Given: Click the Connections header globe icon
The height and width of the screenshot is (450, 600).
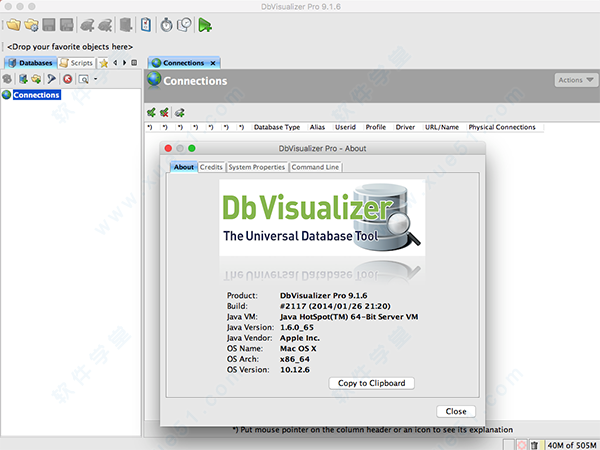Looking at the screenshot, I should [154, 80].
